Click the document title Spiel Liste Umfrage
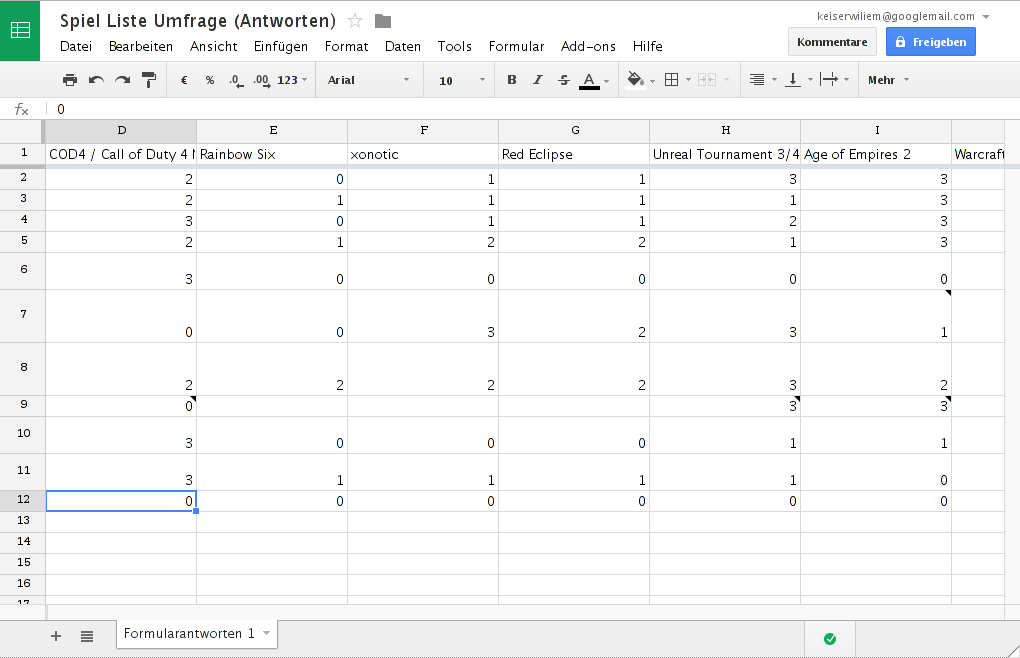The height and width of the screenshot is (658, 1020). tap(198, 21)
